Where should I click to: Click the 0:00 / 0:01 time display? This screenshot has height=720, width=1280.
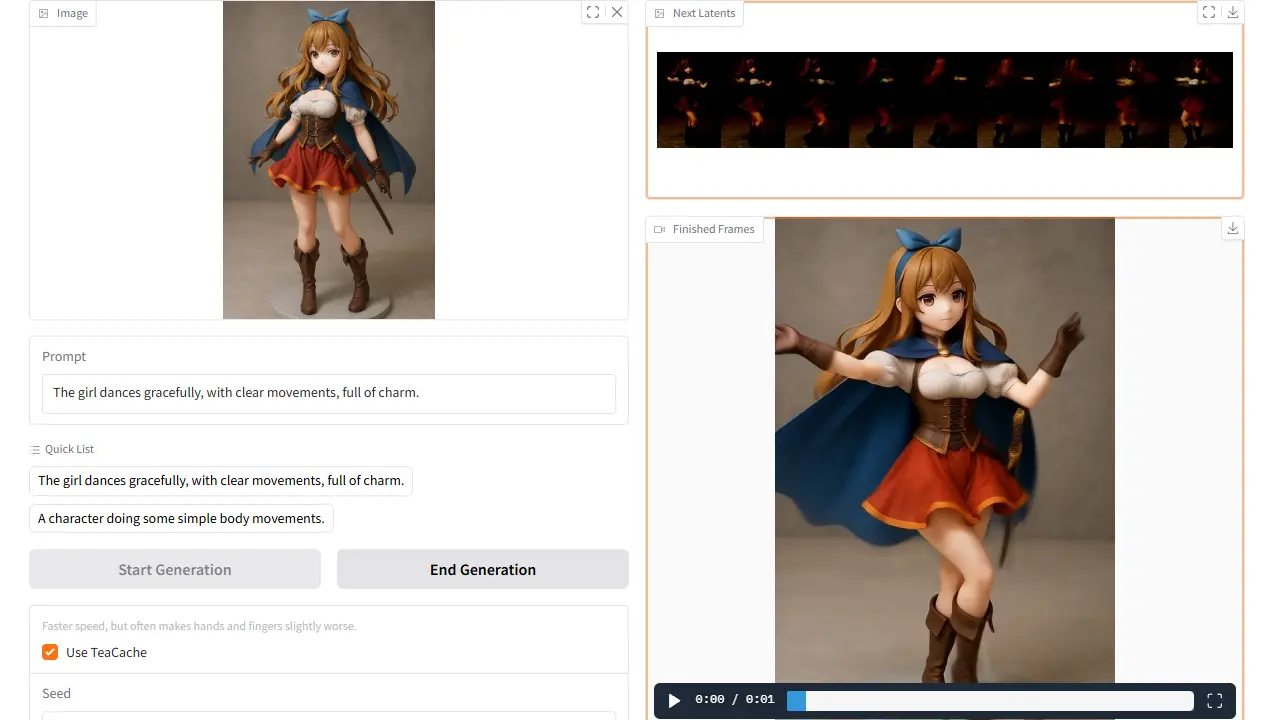pos(735,700)
